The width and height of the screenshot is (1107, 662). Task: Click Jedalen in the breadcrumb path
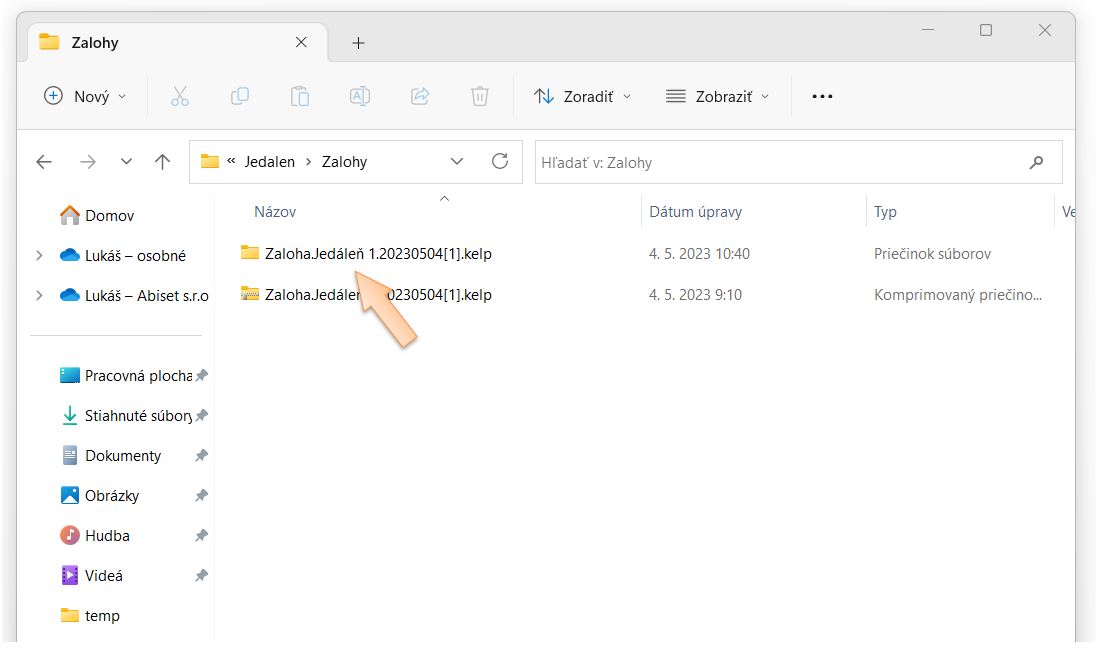pyautogui.click(x=269, y=162)
